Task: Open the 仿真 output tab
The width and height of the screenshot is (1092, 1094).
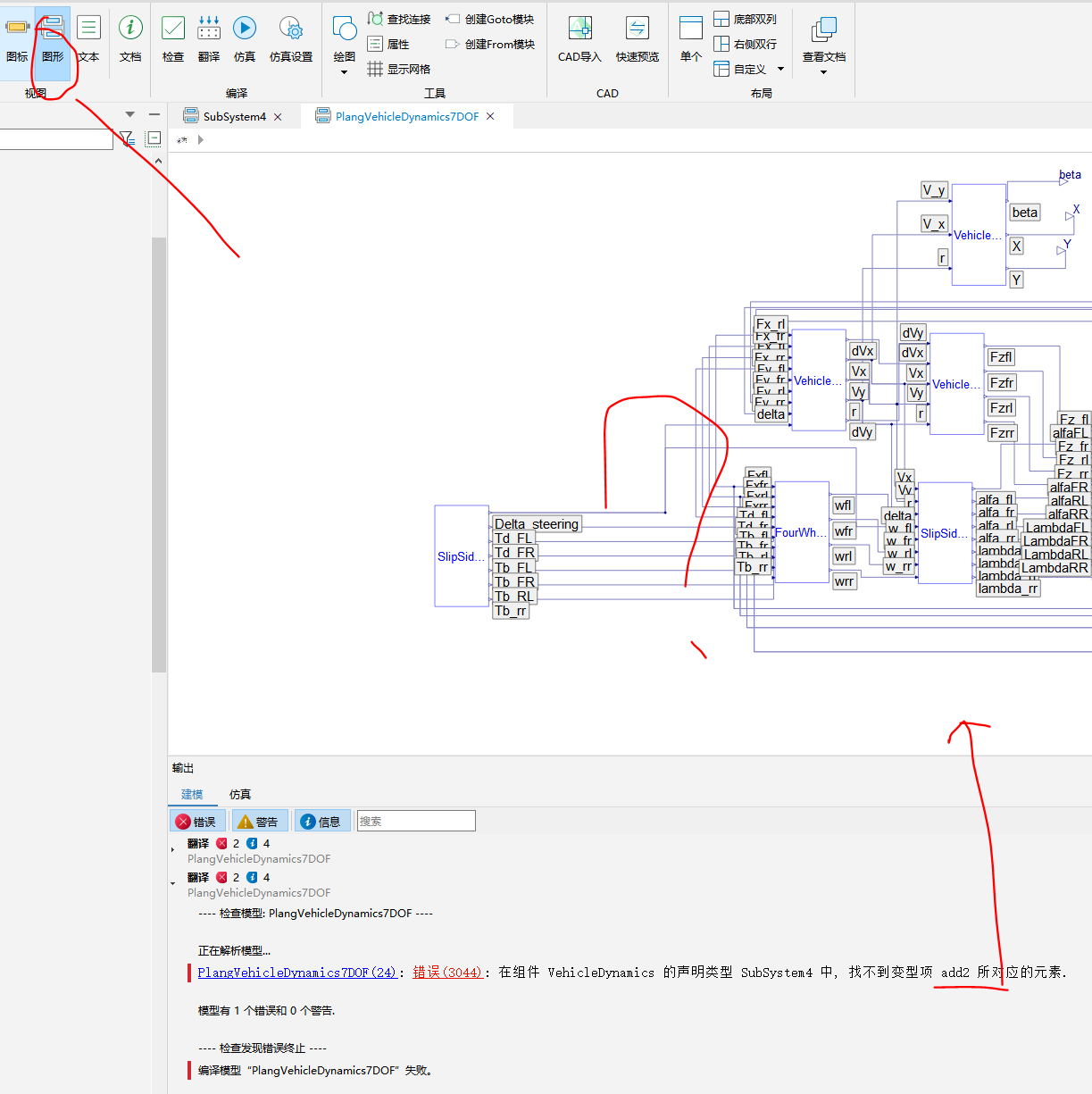Action: click(x=240, y=794)
